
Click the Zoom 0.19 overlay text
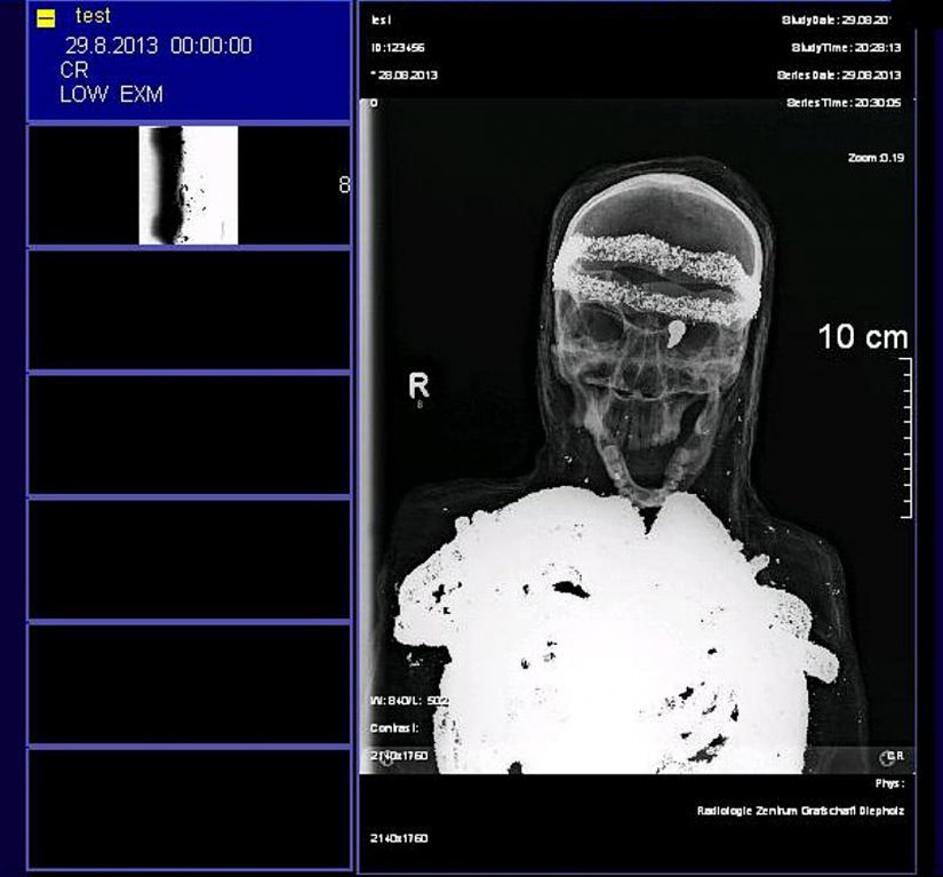(x=874, y=158)
